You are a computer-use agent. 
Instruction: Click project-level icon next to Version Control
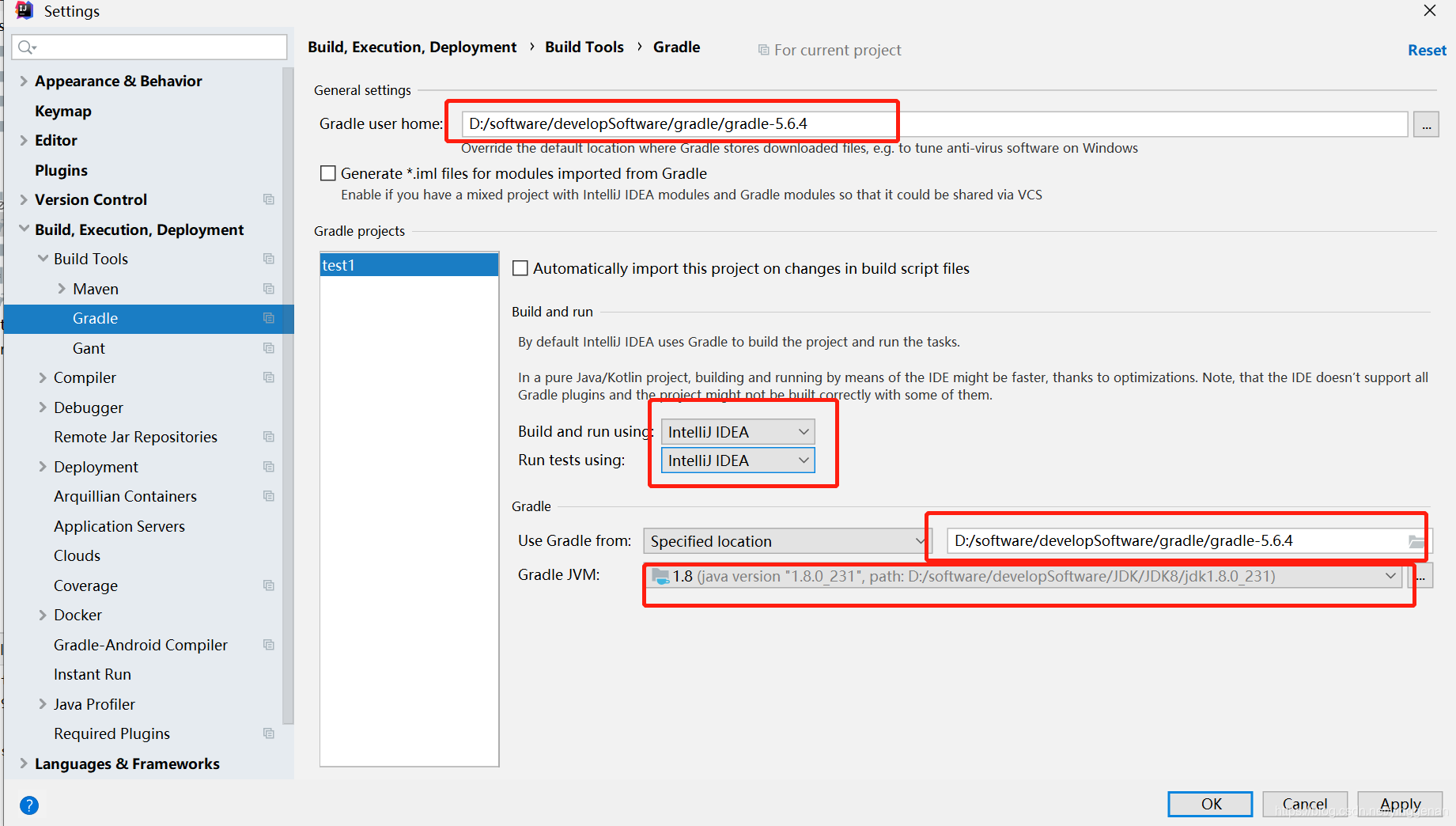[x=269, y=199]
